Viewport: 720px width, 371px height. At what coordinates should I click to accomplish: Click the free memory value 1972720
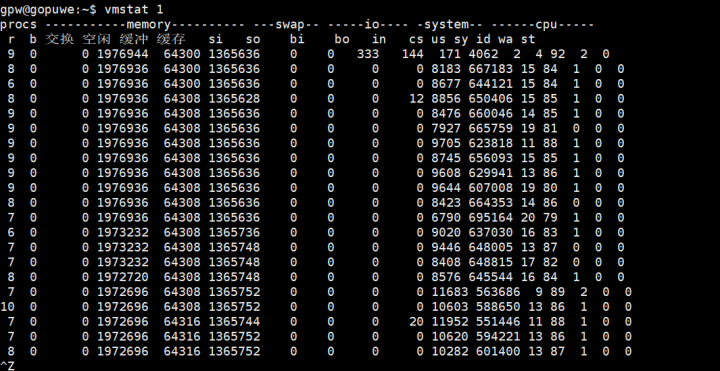pyautogui.click(x=123, y=277)
